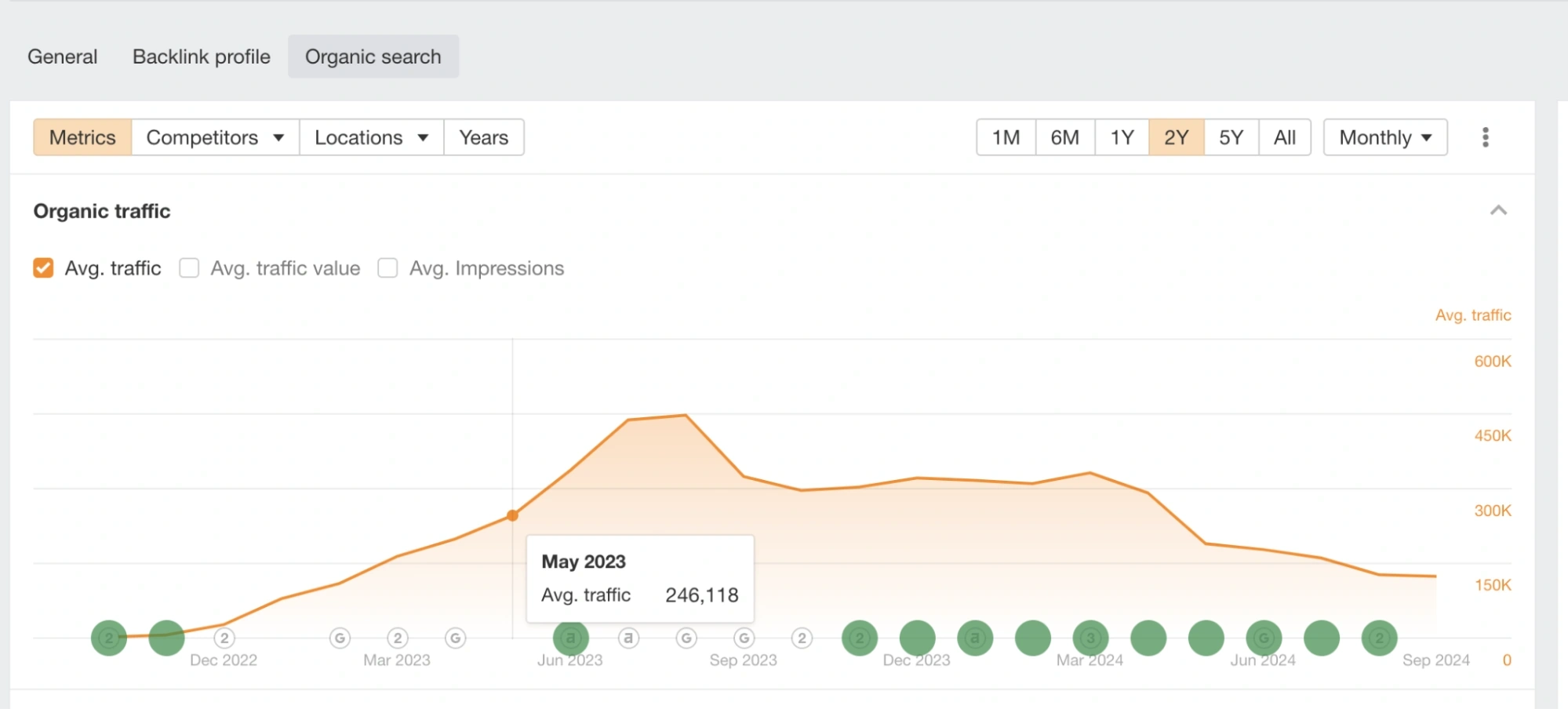Screen dimensions: 1568x709
Task: Select the Years view button
Action: pos(484,137)
